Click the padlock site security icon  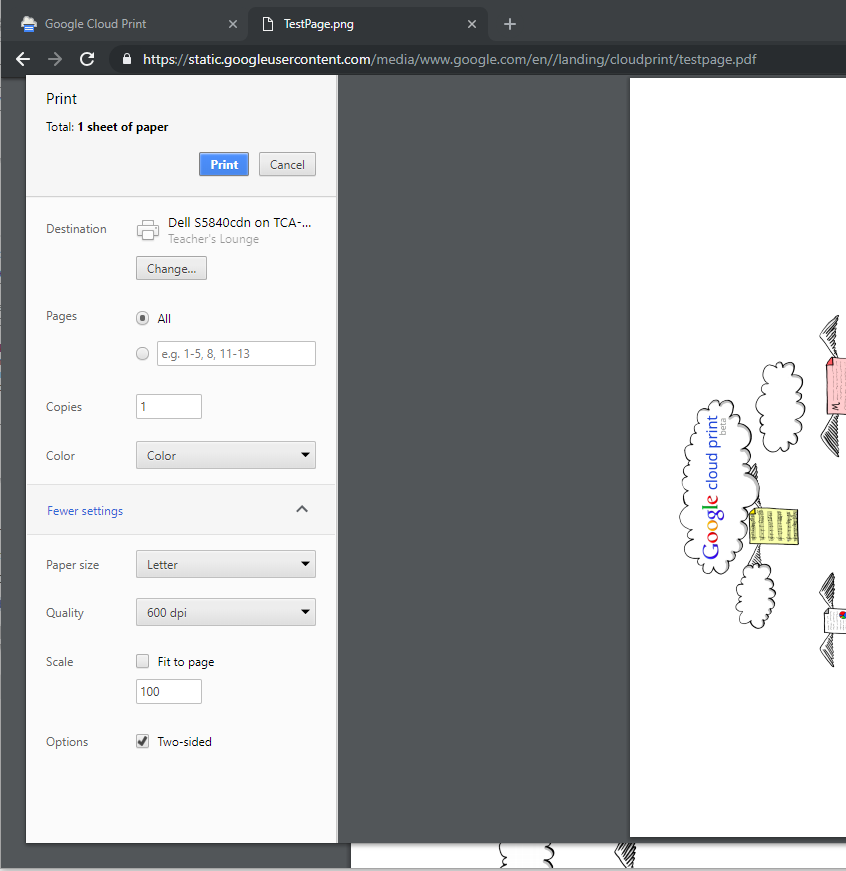point(127,59)
